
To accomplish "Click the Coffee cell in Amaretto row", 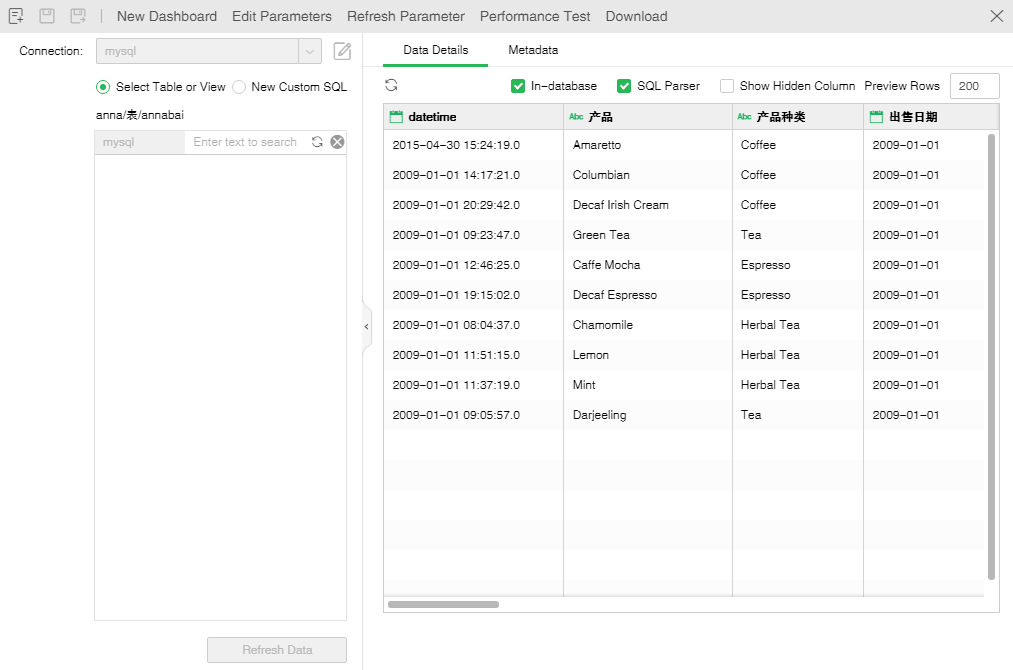I will [798, 145].
